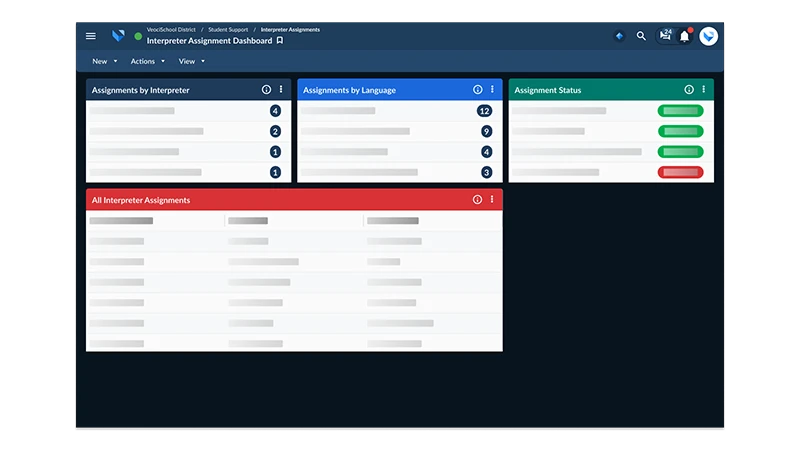Open the messages icon with 24 badge
Image resolution: width=800 pixels, height=450 pixels.
tap(665, 35)
